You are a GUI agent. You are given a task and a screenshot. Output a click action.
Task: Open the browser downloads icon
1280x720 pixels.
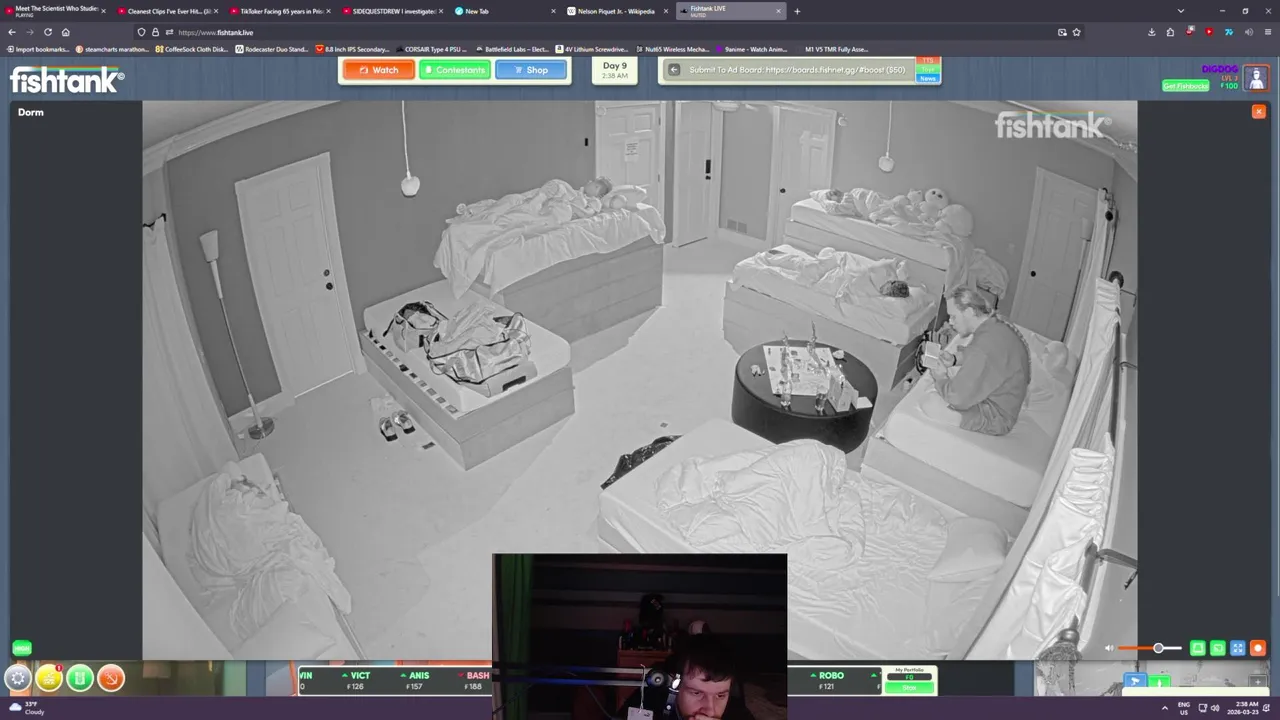point(1152,32)
